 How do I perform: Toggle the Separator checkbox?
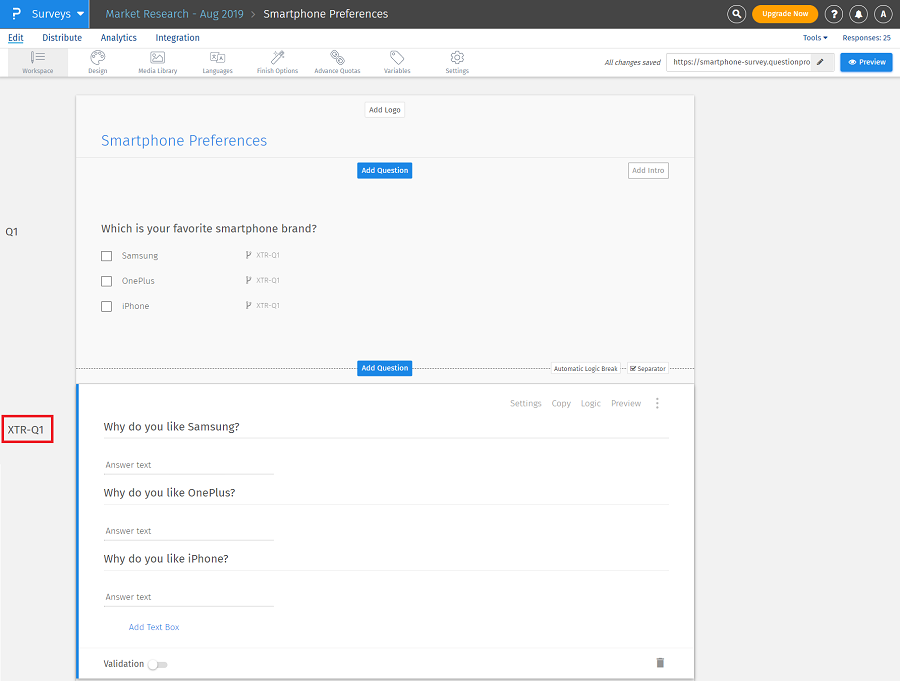click(x=633, y=369)
